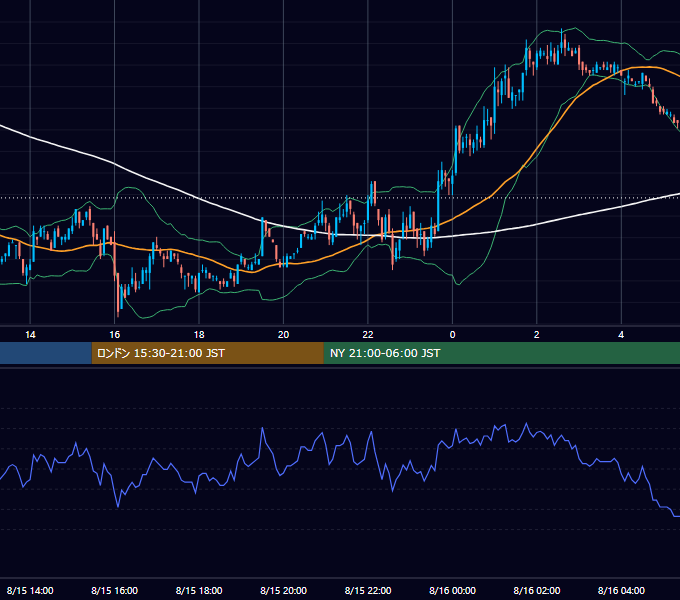Viewport: 680px width, 600px height.
Task: Click the 8/15 20:00 time label
Action: click(284, 590)
